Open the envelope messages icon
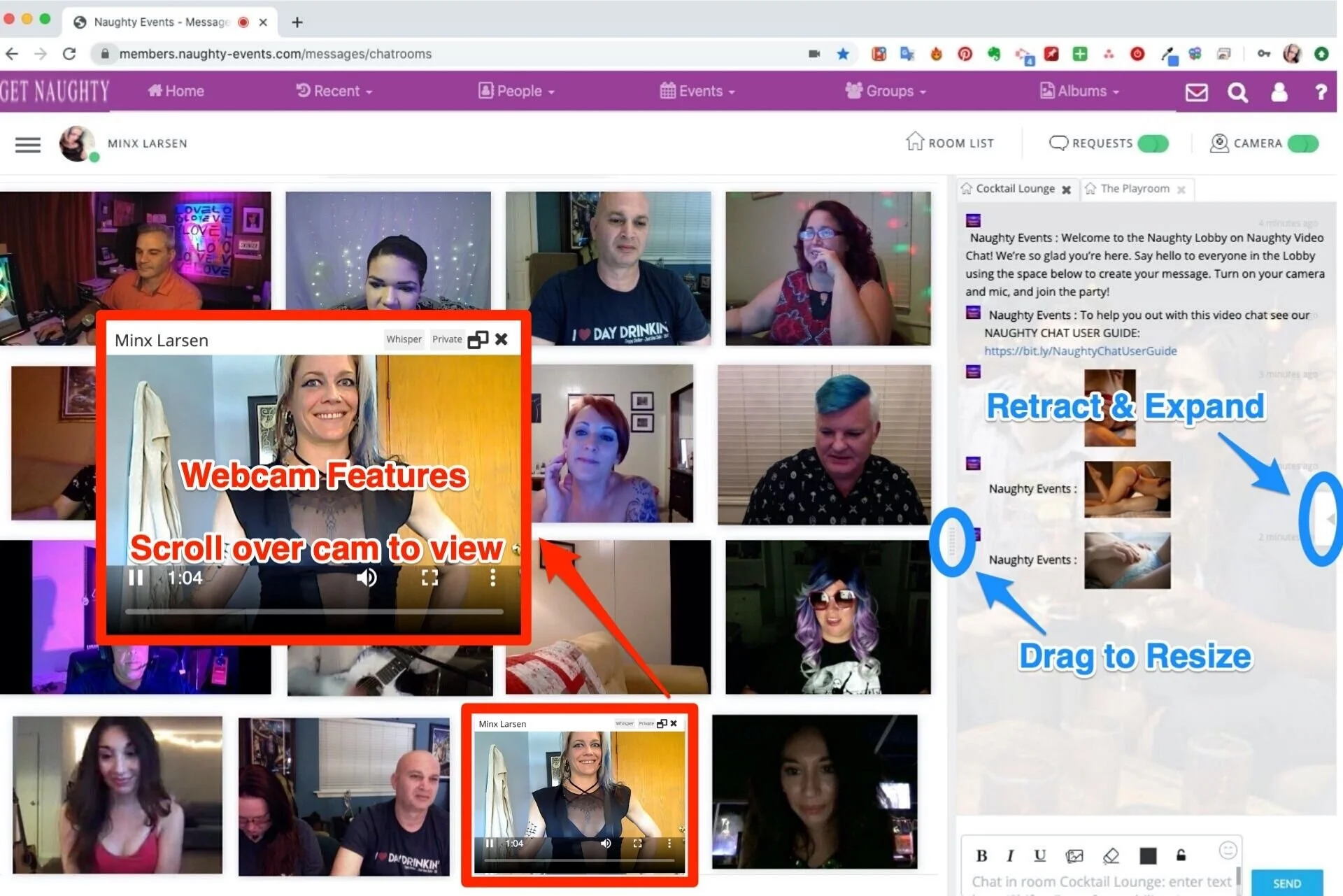The height and width of the screenshot is (896, 1343). (1196, 92)
